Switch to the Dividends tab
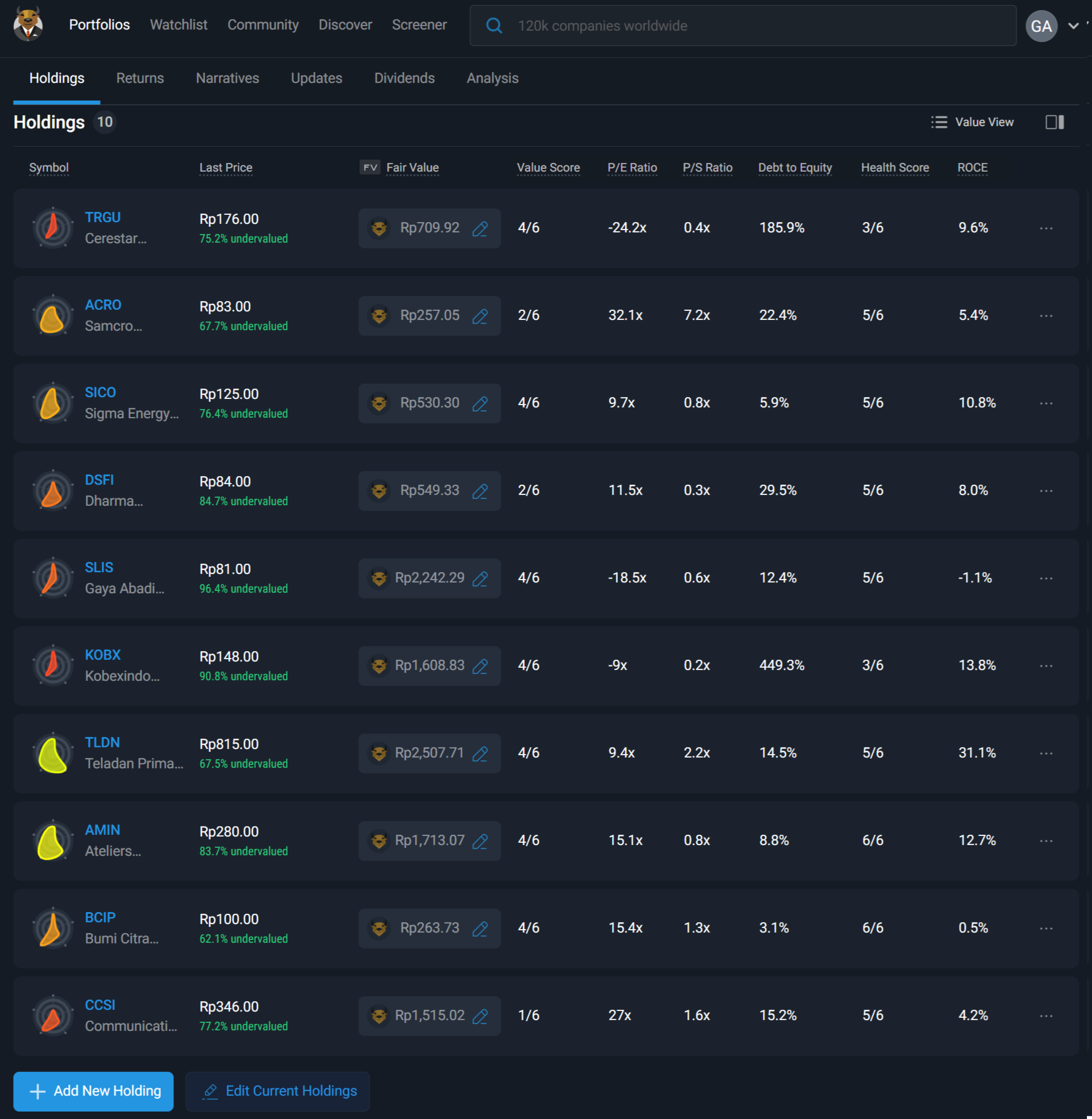 [x=404, y=78]
